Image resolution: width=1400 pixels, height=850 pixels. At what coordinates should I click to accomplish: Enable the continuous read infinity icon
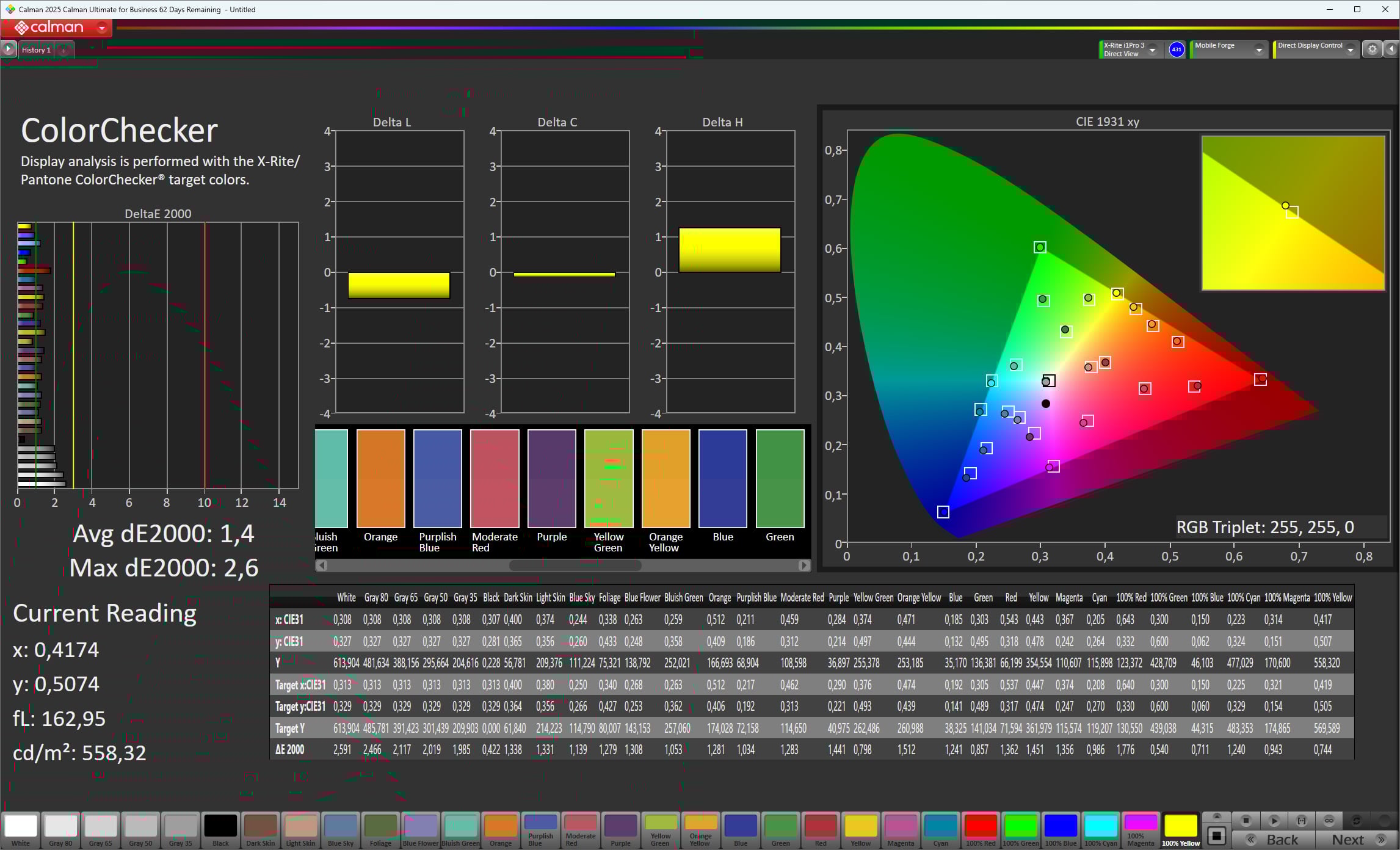tap(1329, 820)
